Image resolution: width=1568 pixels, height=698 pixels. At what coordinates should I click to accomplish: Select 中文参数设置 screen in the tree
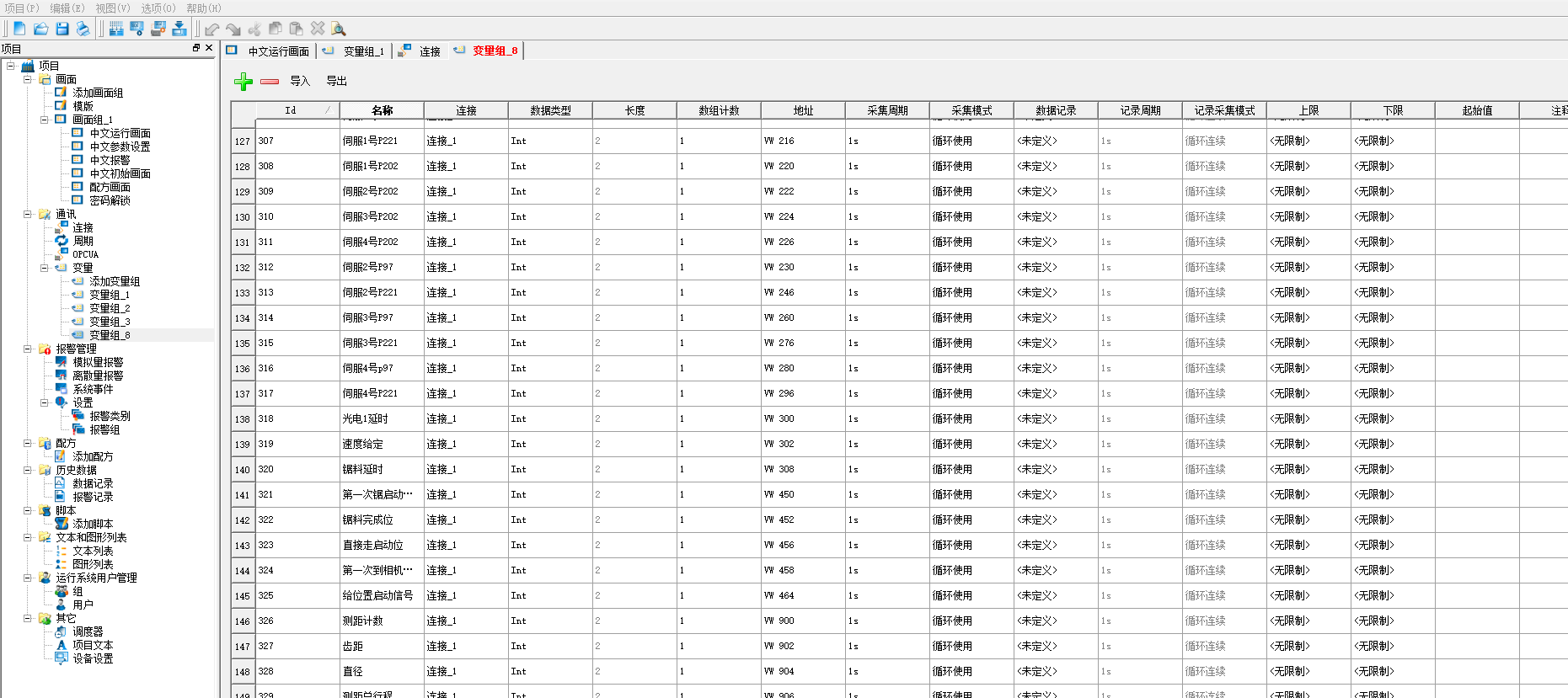120,147
